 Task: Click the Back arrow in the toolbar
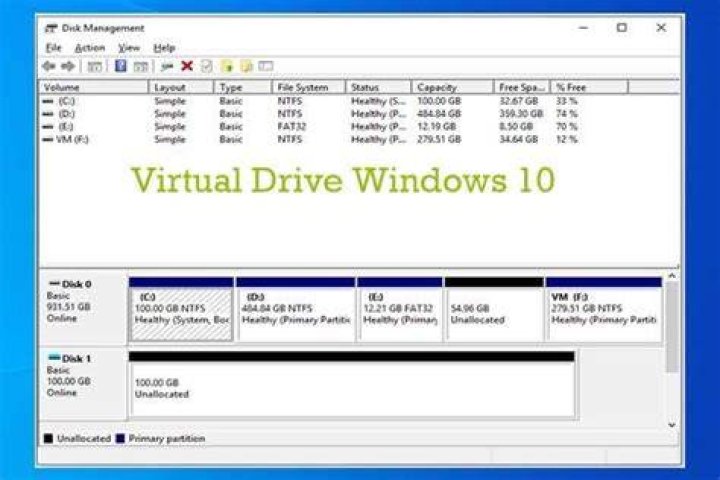click(x=49, y=67)
